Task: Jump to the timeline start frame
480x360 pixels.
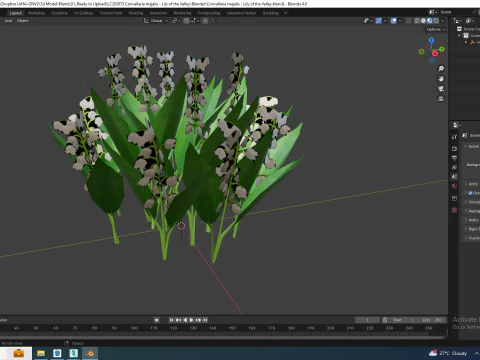Action: tap(171, 320)
